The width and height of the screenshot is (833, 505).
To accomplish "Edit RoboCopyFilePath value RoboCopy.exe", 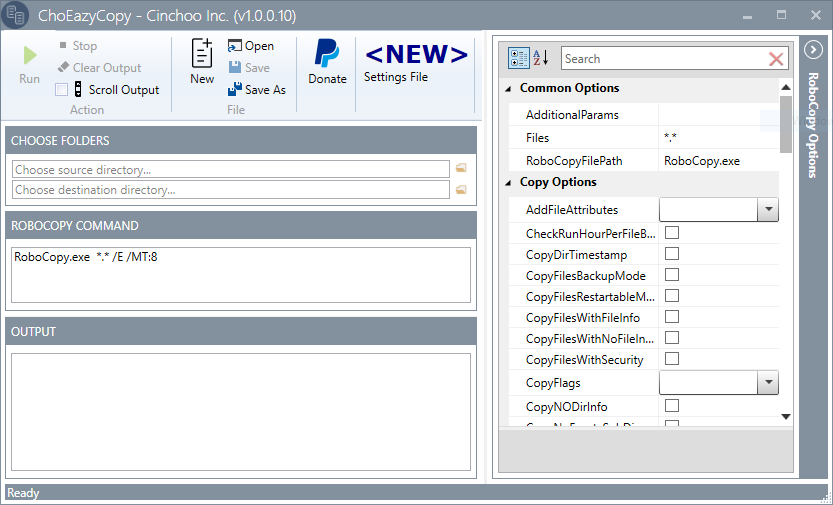I will [x=719, y=160].
